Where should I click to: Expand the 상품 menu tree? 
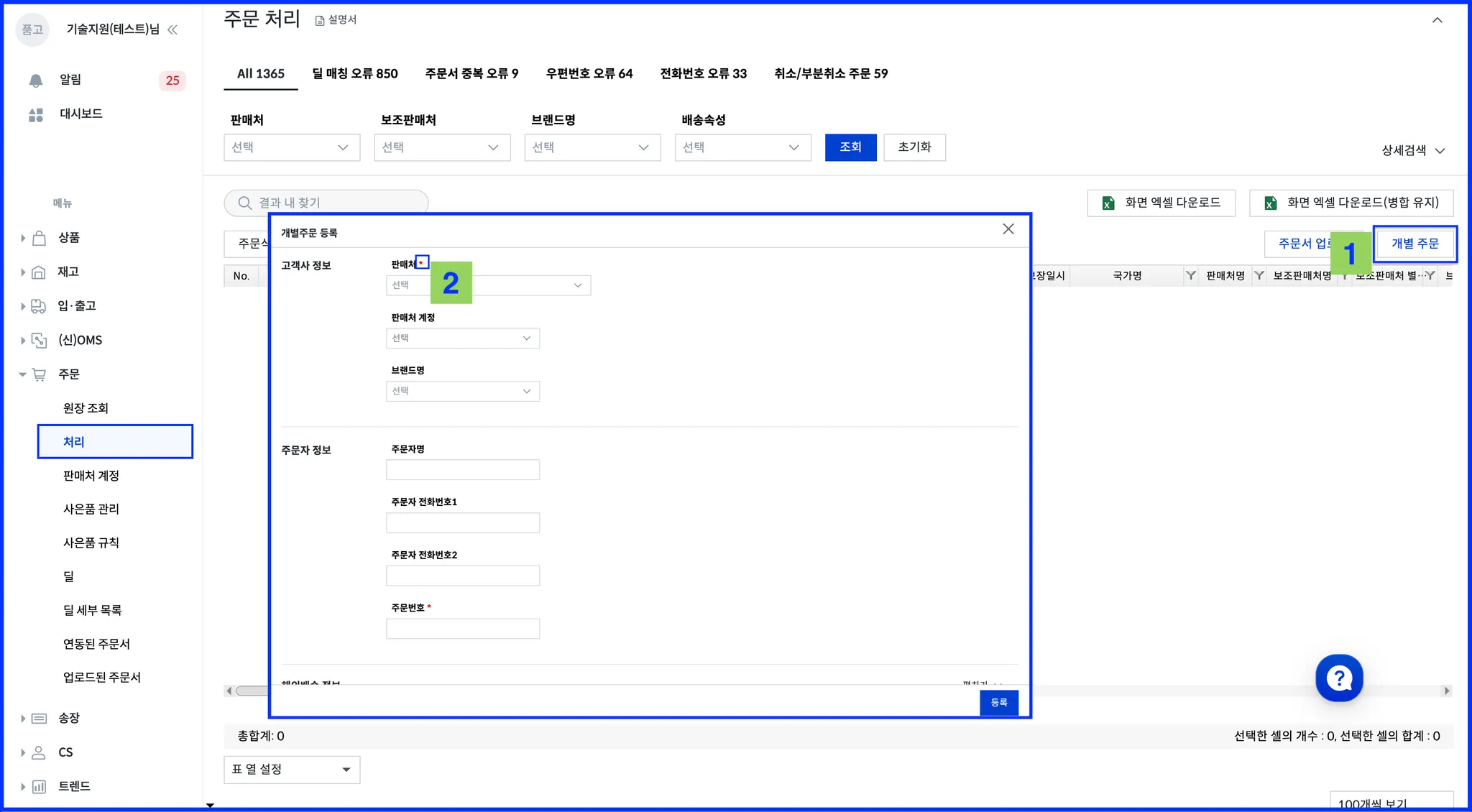(23, 238)
